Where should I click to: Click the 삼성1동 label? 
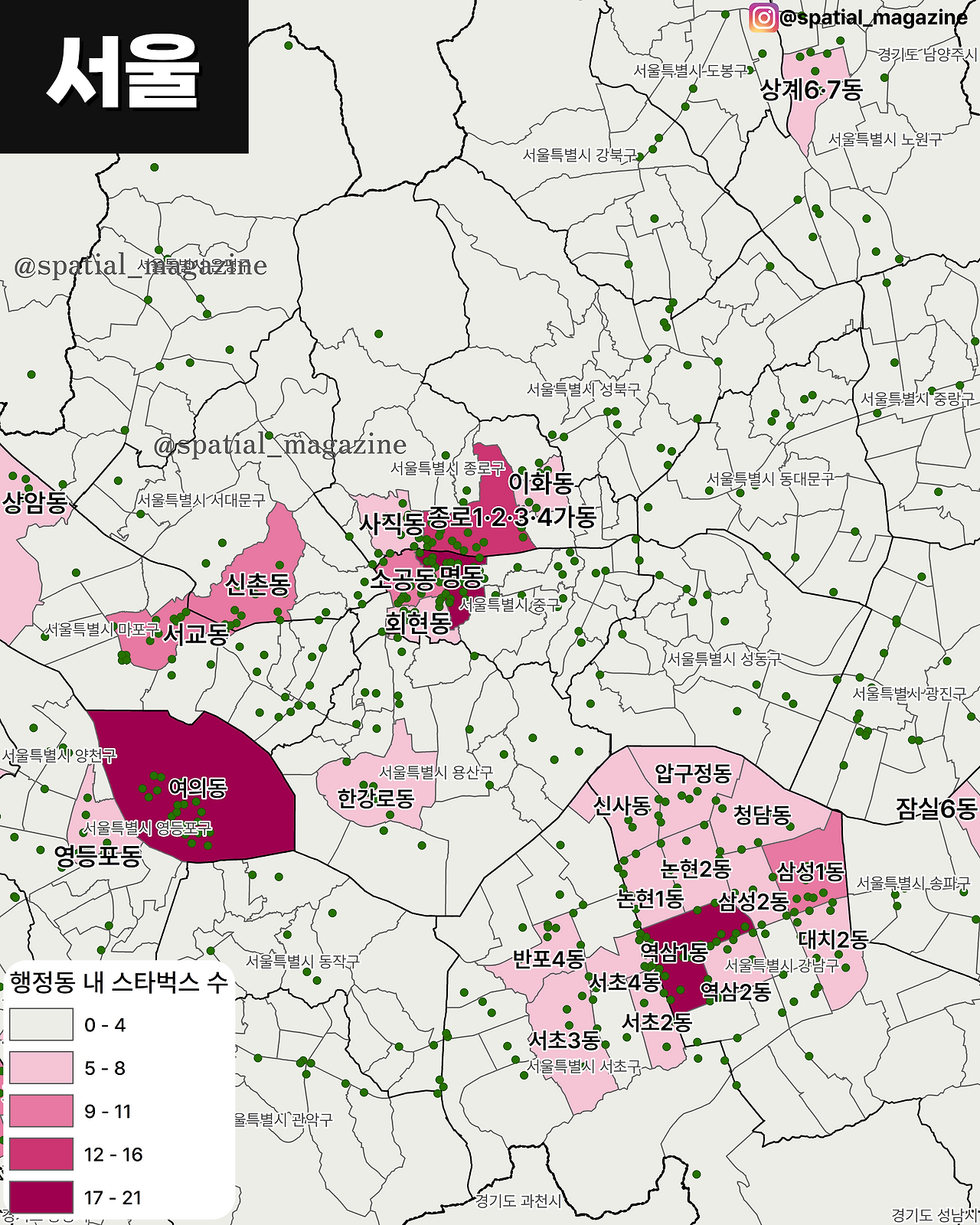[x=811, y=871]
